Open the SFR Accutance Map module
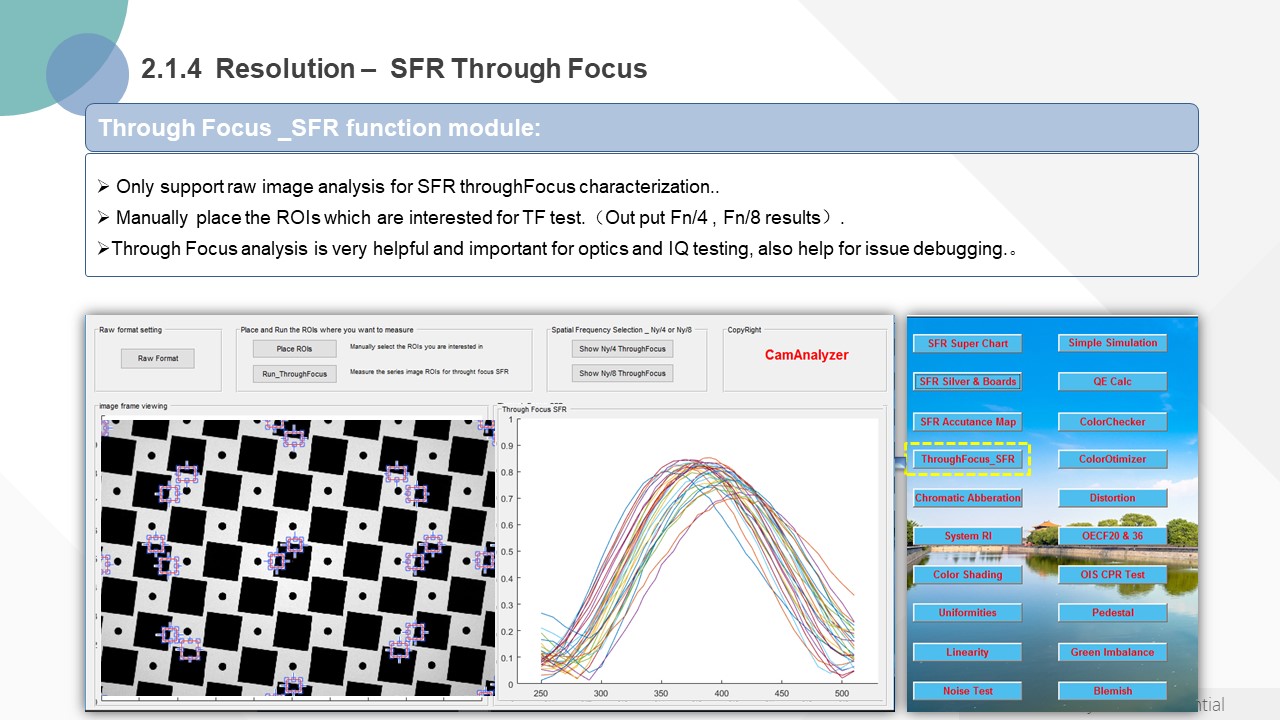 point(967,421)
